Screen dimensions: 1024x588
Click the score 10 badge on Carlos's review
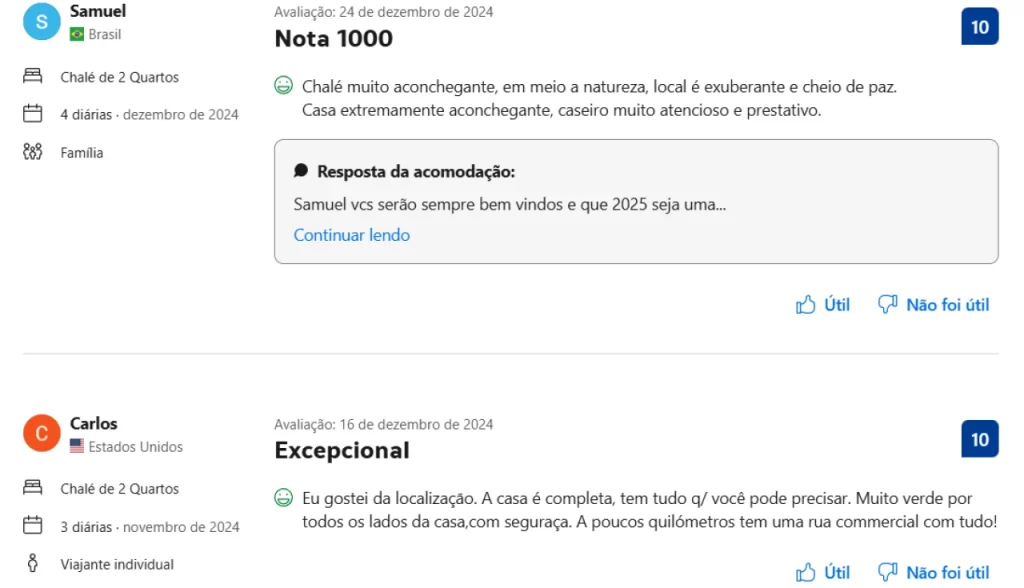coord(979,439)
